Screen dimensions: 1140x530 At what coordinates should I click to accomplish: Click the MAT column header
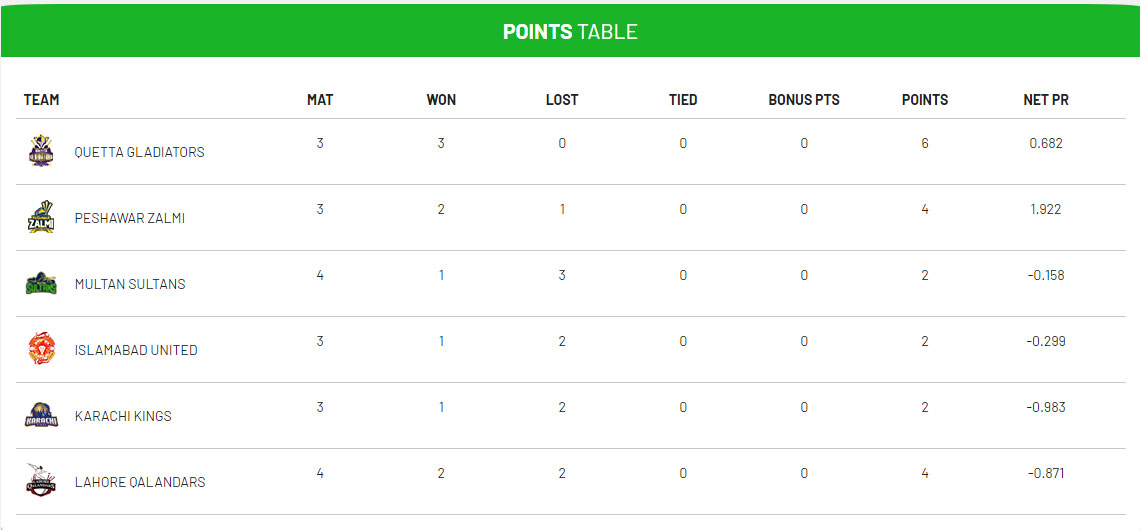pos(320,100)
